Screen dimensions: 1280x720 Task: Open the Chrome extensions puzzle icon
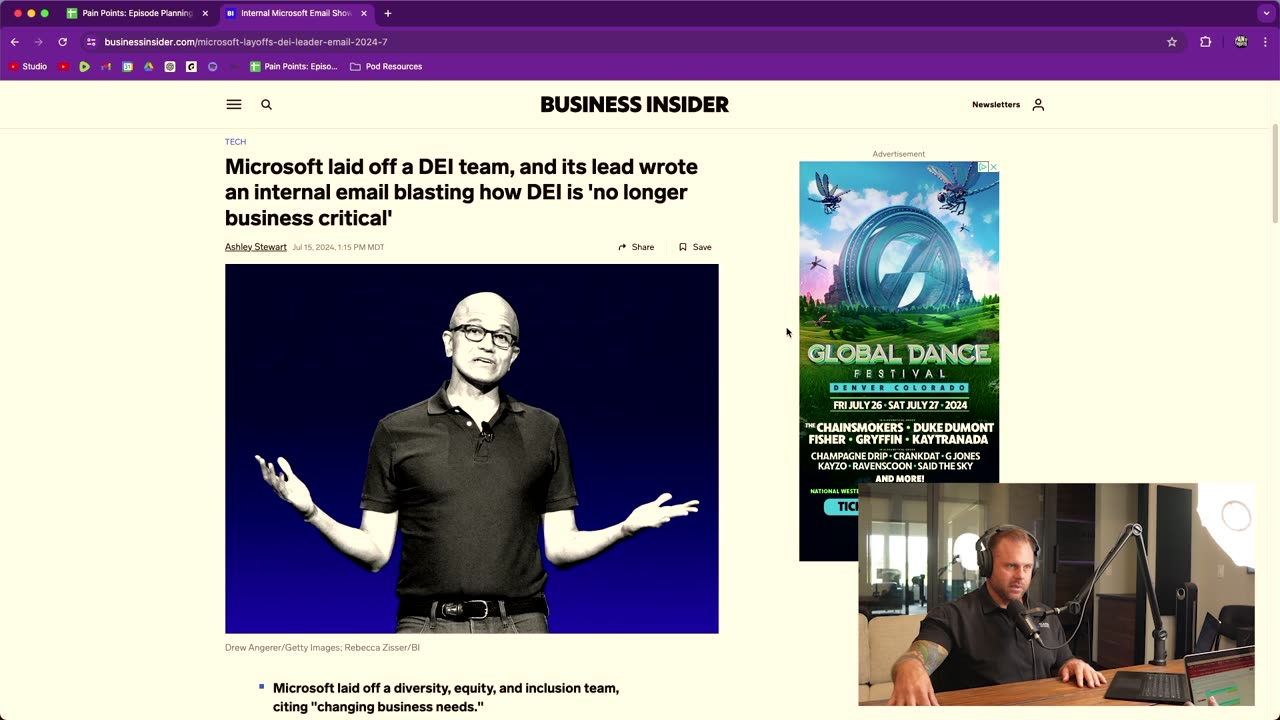[x=1205, y=42]
